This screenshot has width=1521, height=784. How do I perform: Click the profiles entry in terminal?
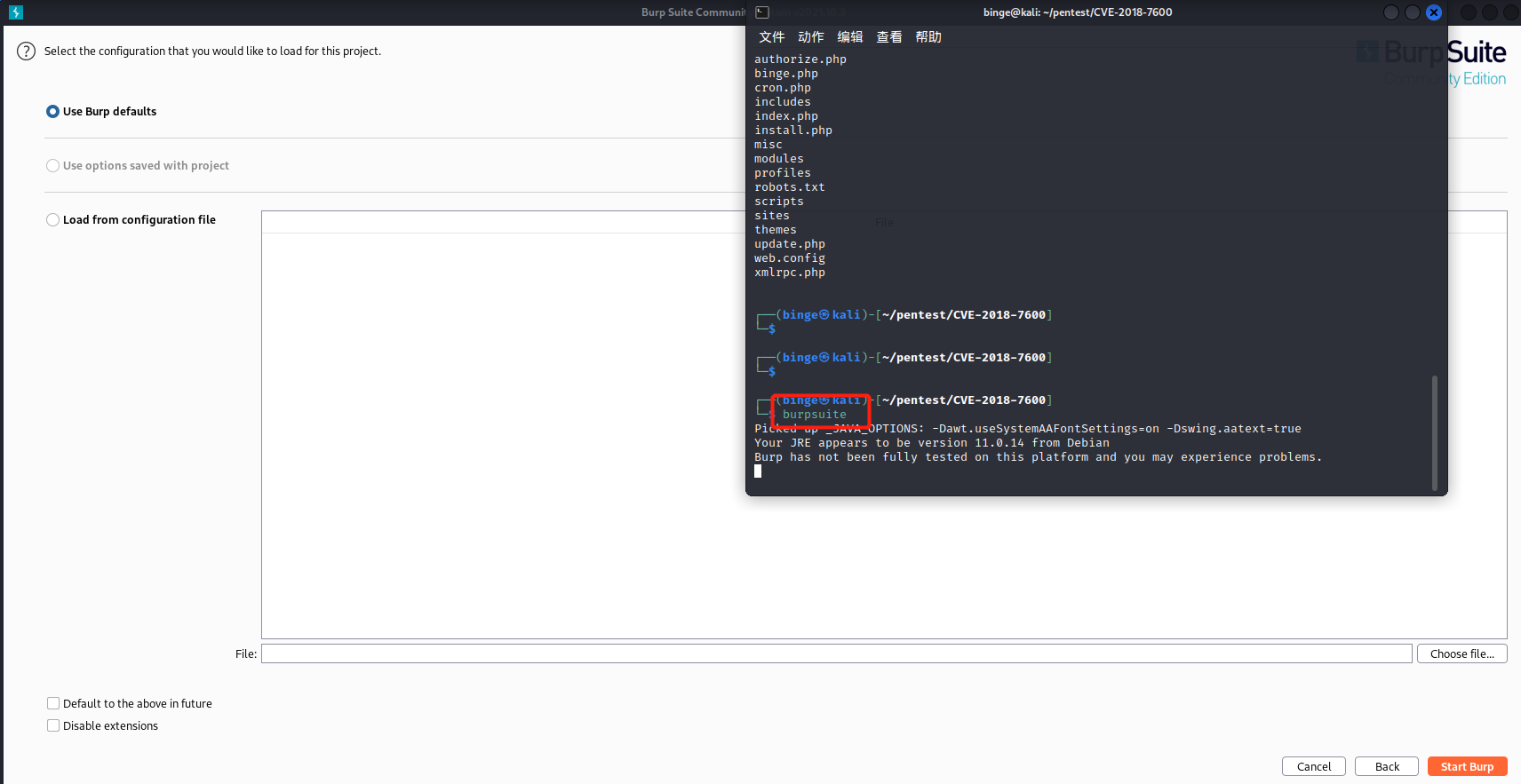coord(783,173)
